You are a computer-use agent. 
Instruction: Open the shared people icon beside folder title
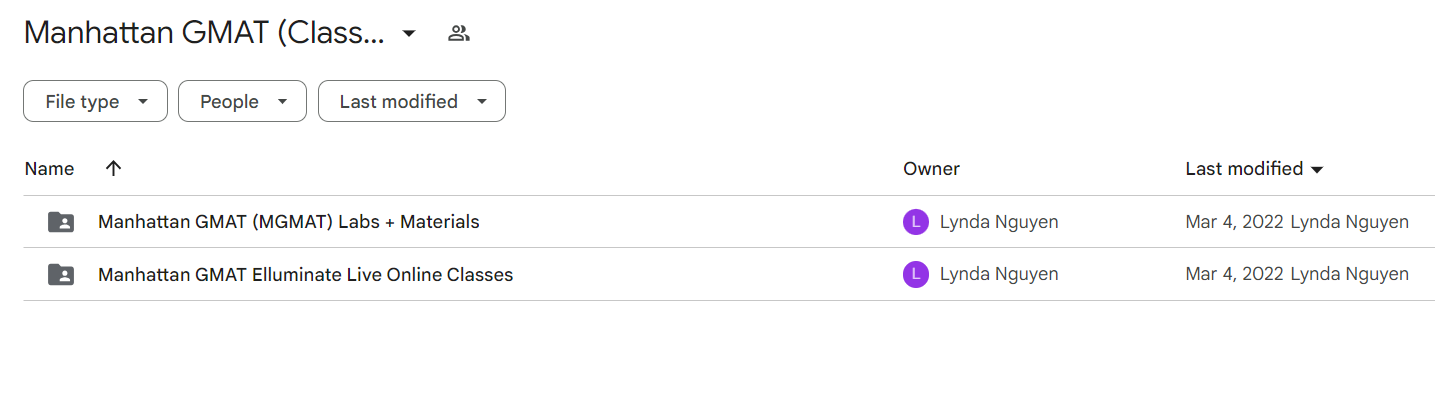pos(459,33)
